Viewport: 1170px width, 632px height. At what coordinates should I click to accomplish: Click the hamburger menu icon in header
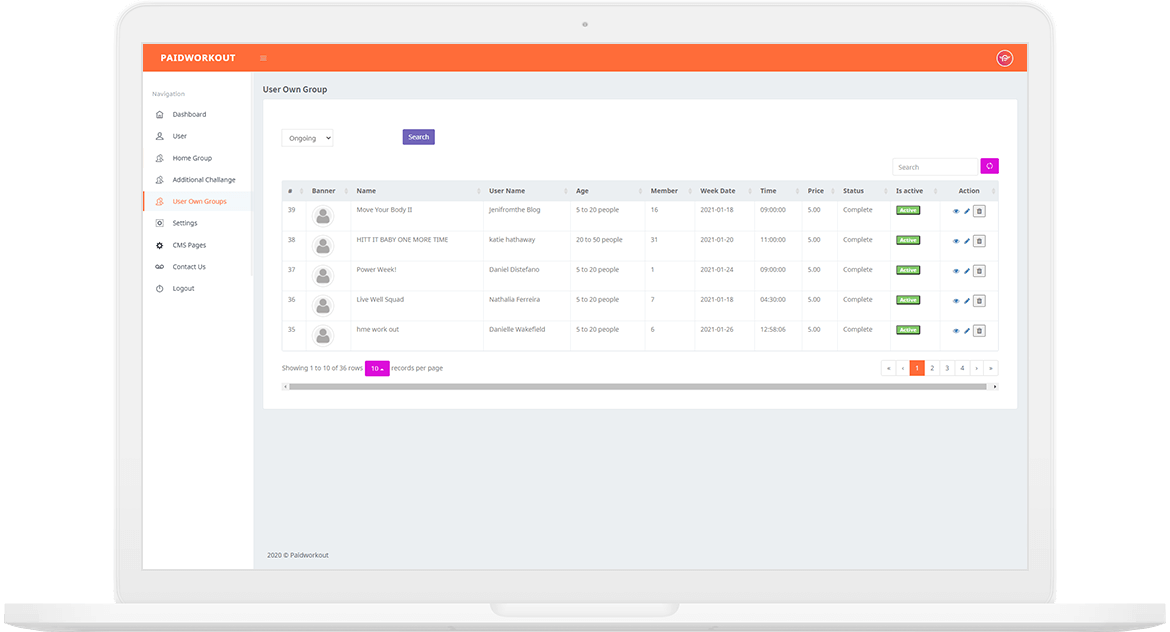pyautogui.click(x=263, y=58)
